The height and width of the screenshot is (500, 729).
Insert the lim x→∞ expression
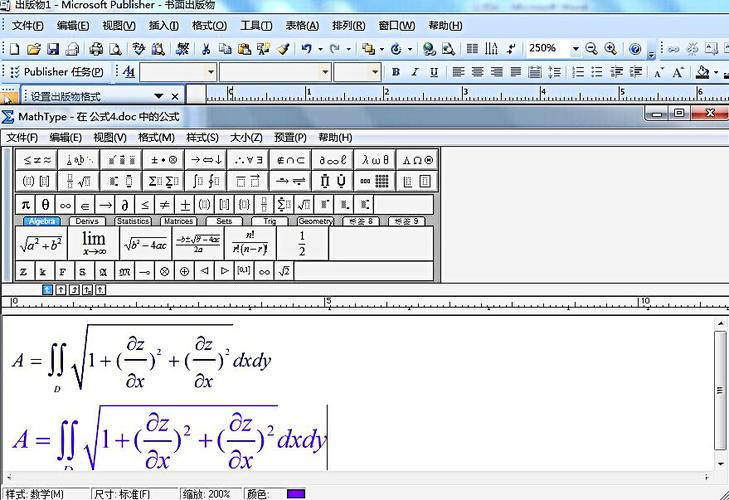pos(93,243)
